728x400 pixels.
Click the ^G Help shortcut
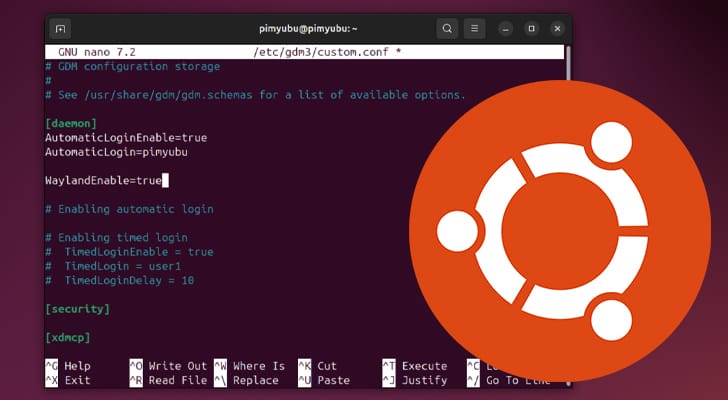[68, 366]
